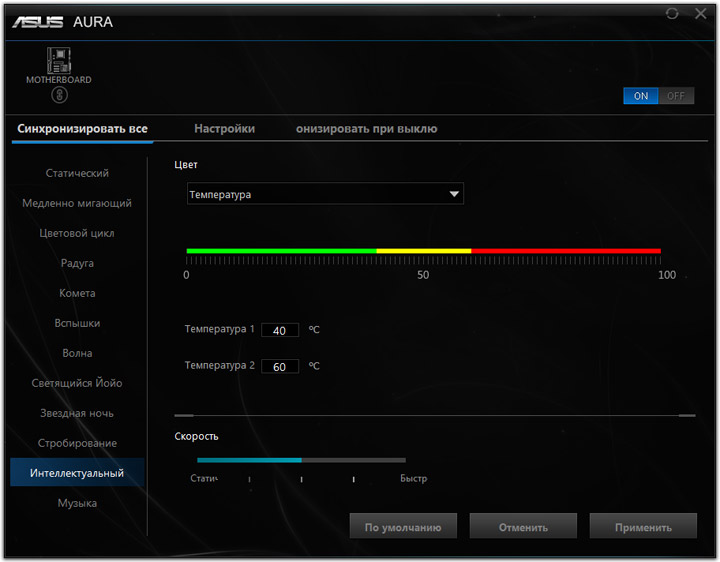
Task: Pick the Светящийся Йойо effect
Action: pos(77,383)
